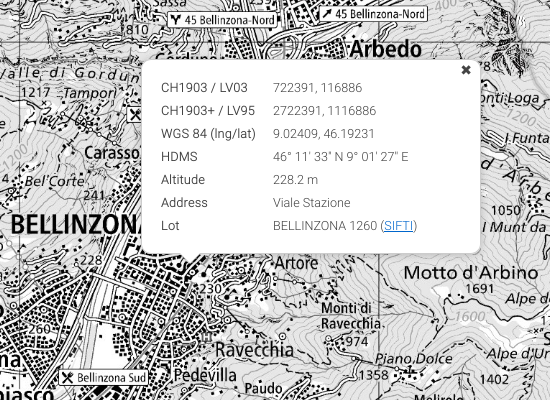This screenshot has height=400, width=550.
Task: Click the BELLINZONA city label on map
Action: pyautogui.click(x=75, y=225)
